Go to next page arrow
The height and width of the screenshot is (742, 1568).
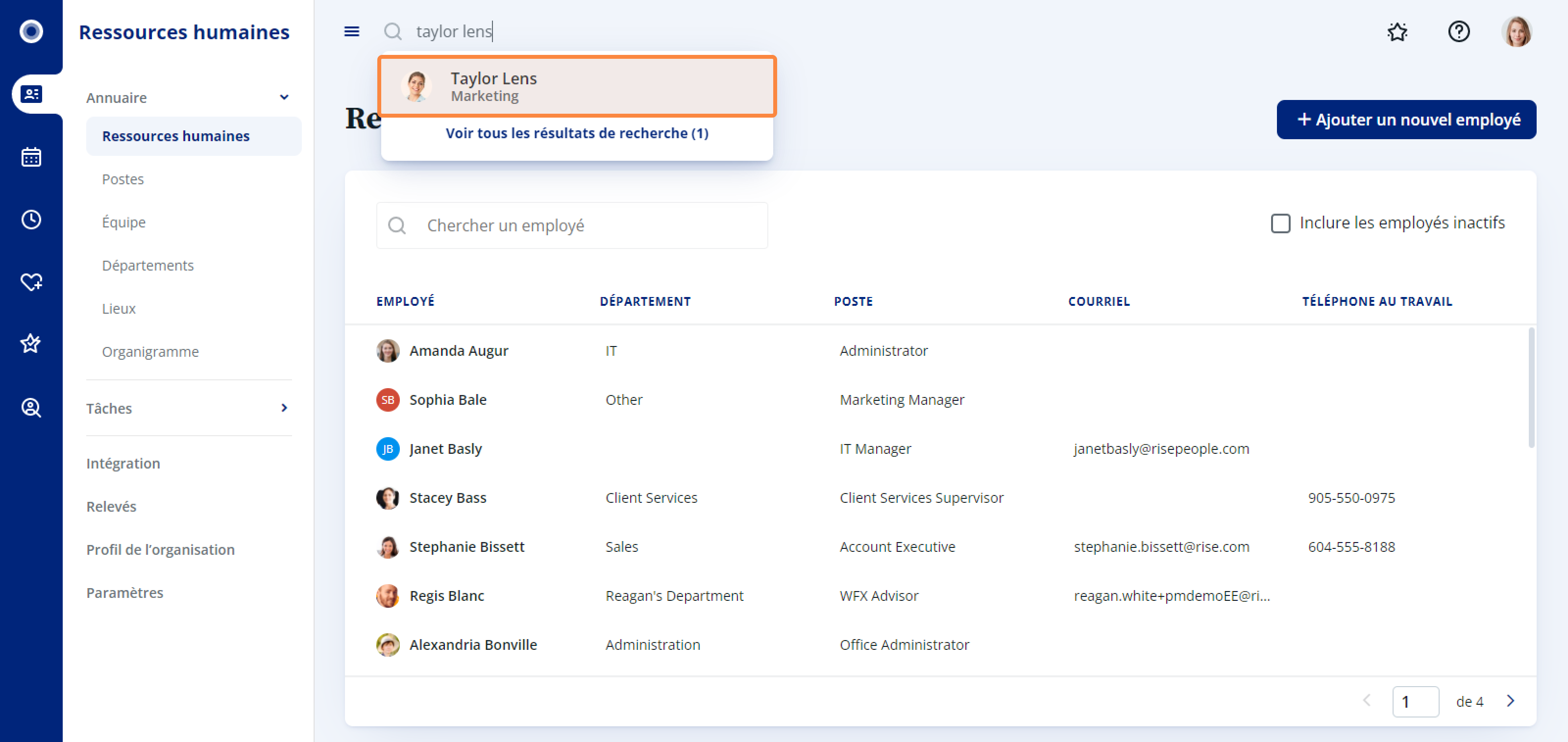tap(1510, 701)
